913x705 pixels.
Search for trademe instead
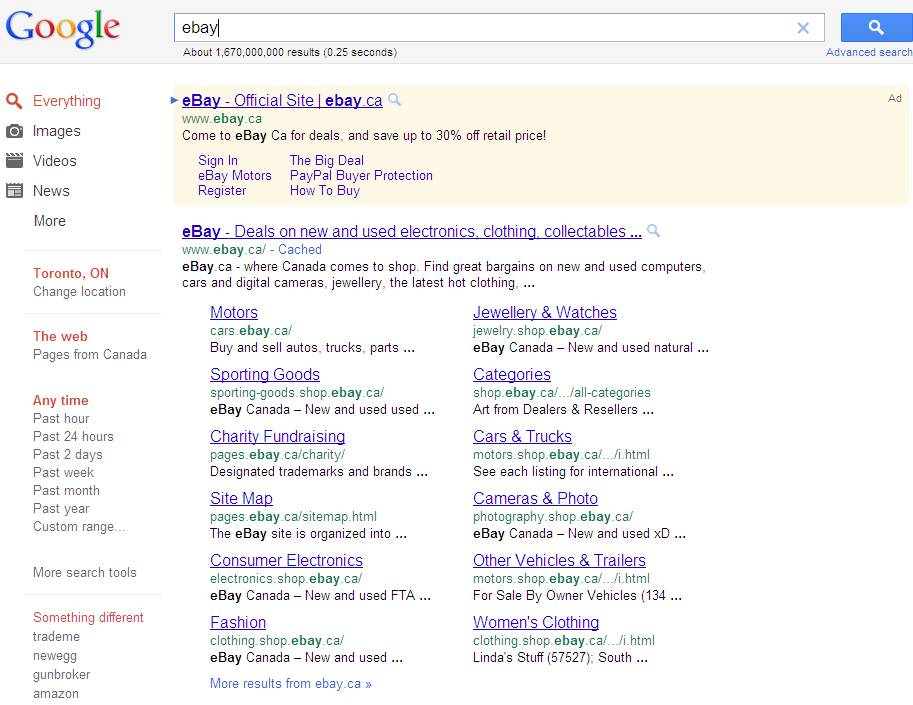[56, 636]
